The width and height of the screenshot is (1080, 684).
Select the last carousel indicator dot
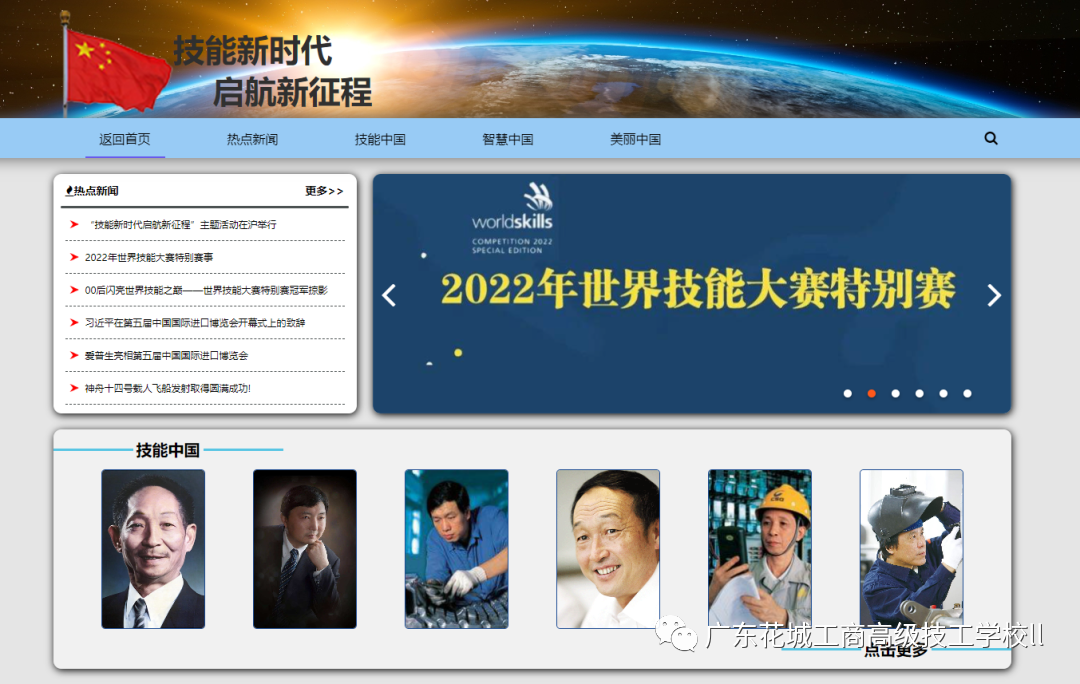pos(966,393)
